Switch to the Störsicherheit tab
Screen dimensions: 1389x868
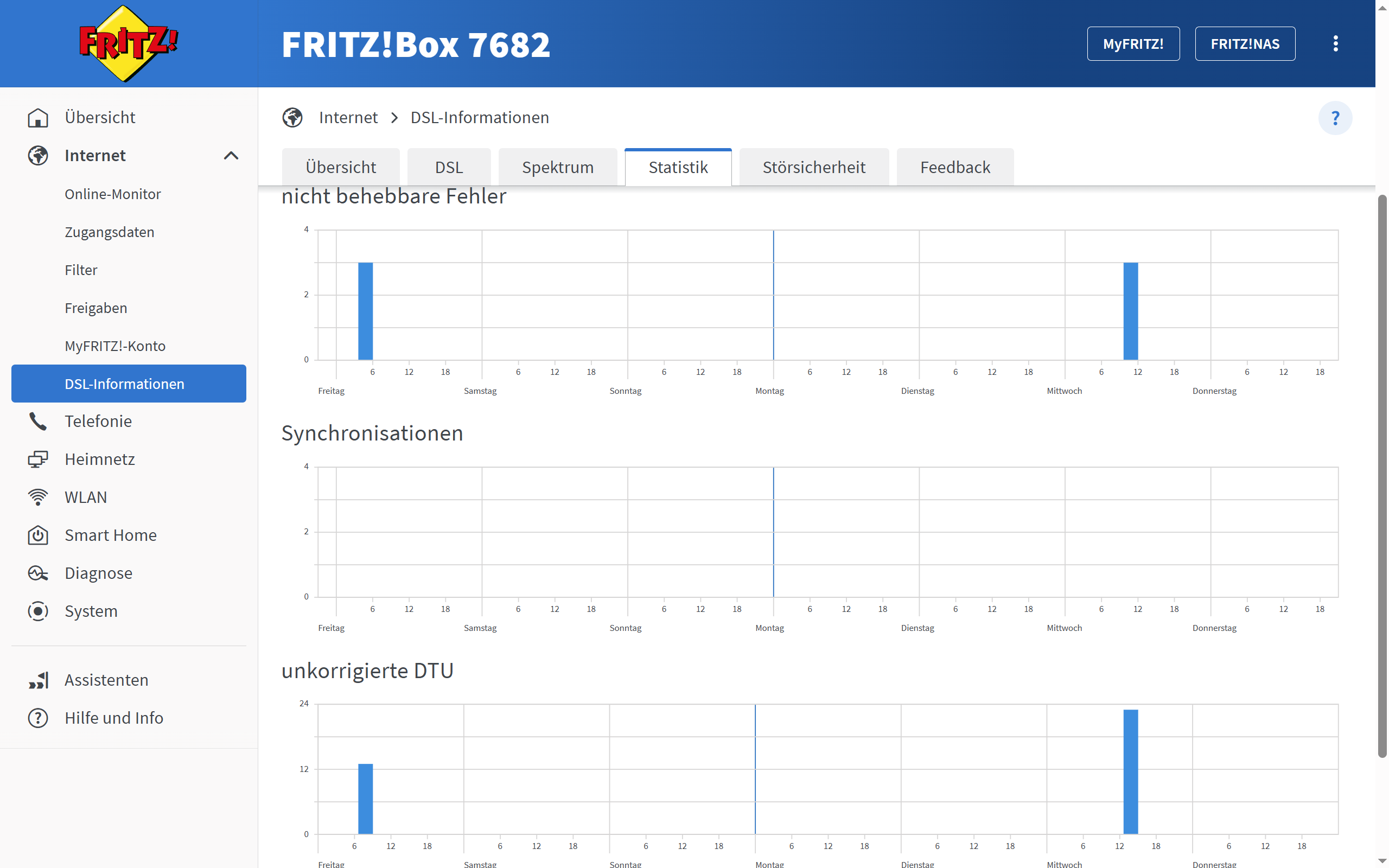tap(813, 168)
